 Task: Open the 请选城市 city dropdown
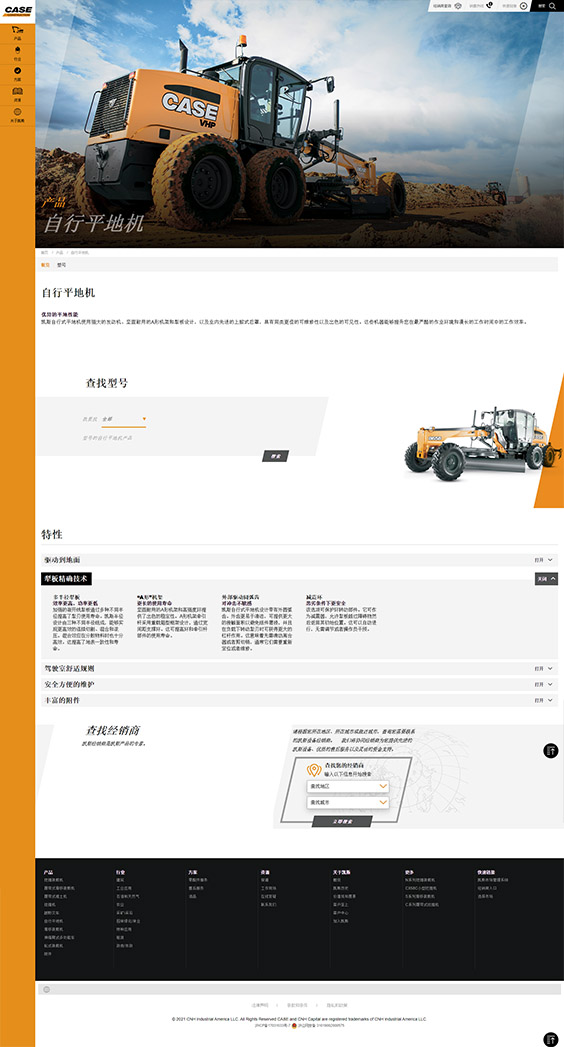(348, 802)
